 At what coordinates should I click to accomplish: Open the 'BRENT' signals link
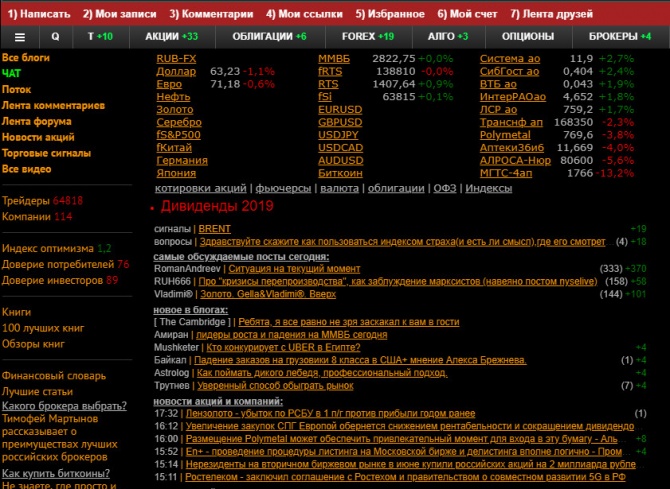tap(215, 229)
